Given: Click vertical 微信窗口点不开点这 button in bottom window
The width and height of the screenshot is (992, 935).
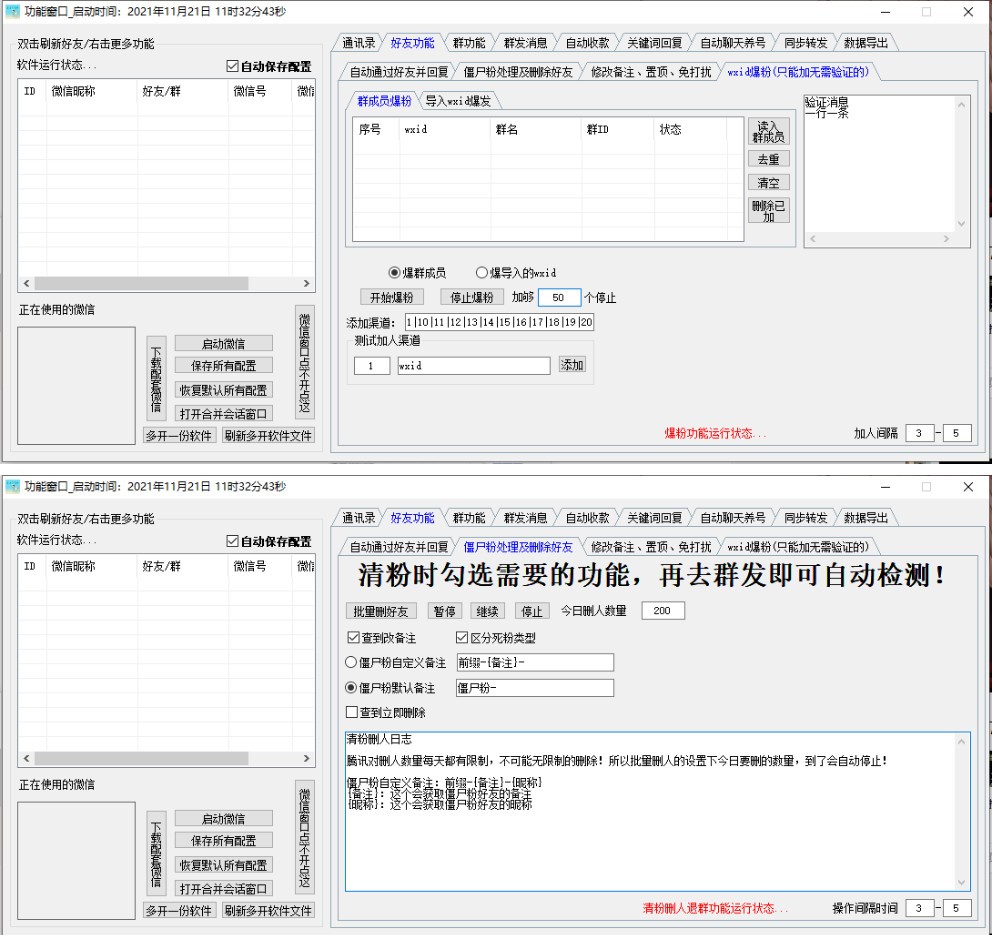Looking at the screenshot, I should [304, 836].
